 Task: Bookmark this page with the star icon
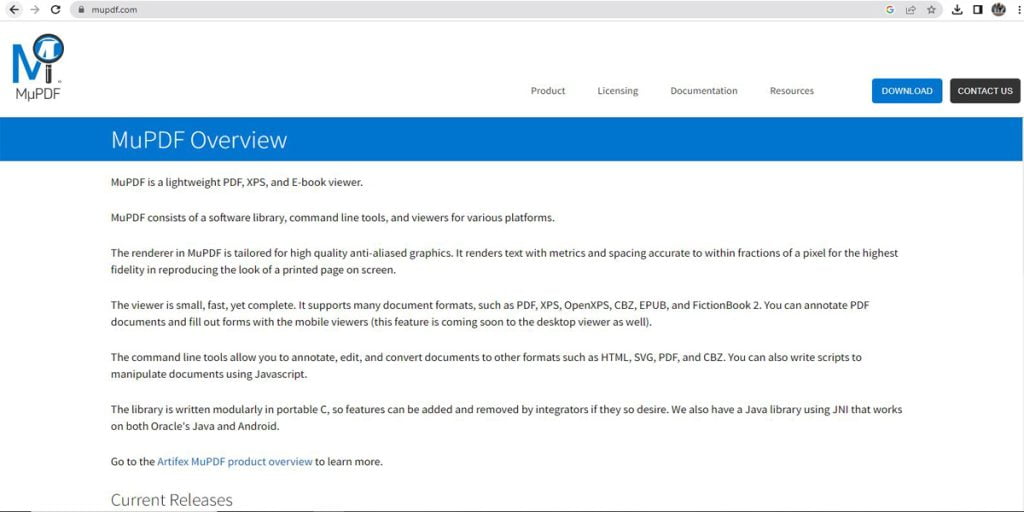pyautogui.click(x=931, y=10)
